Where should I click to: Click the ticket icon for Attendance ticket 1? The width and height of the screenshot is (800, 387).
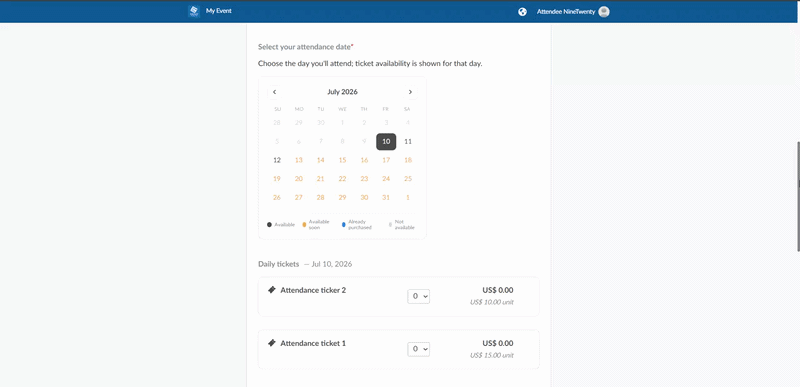[x=272, y=343]
